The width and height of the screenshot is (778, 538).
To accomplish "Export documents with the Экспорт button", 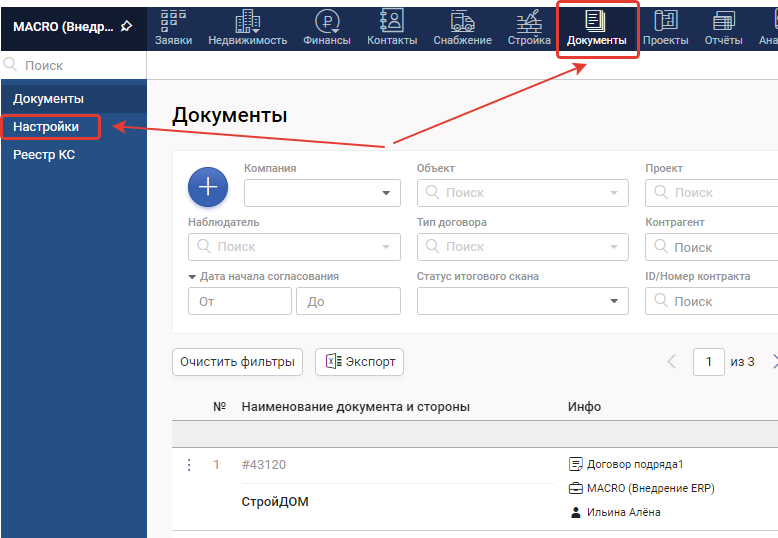I will (359, 362).
